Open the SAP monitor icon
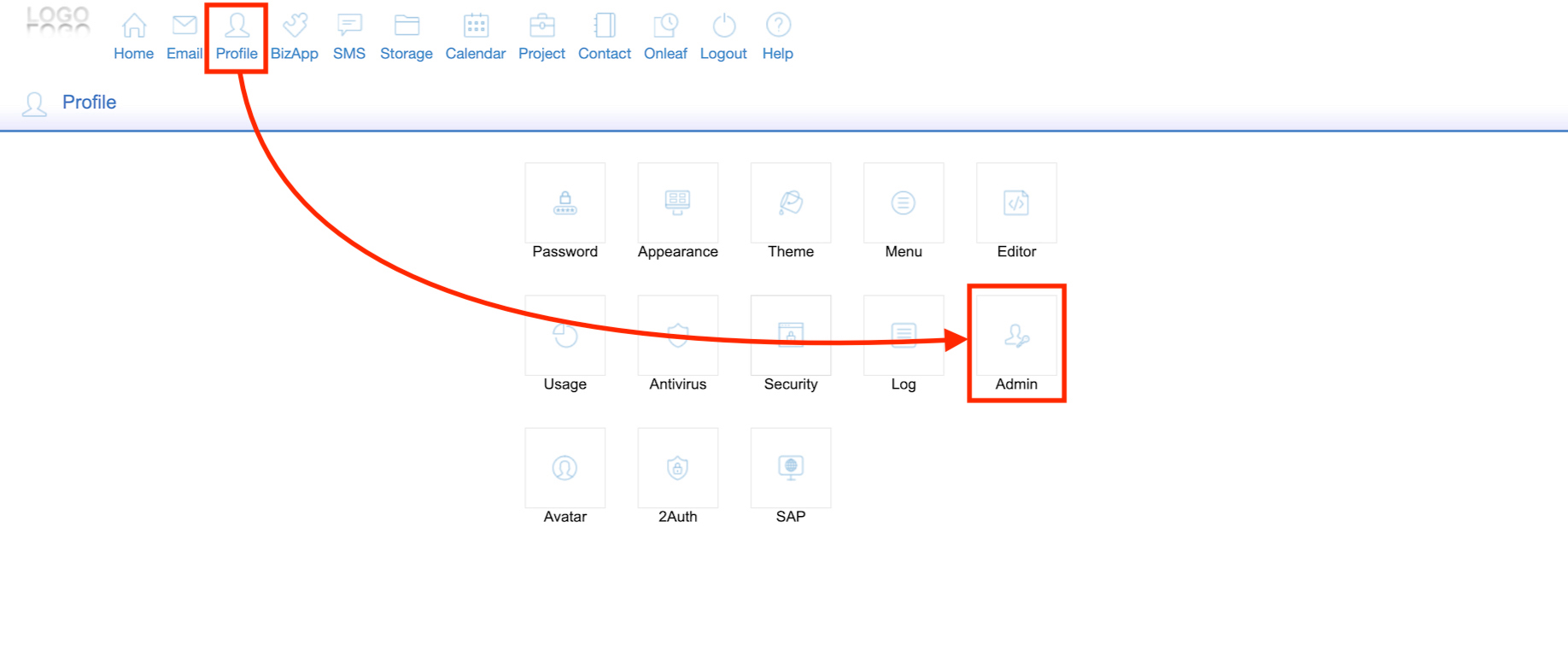 [x=790, y=468]
